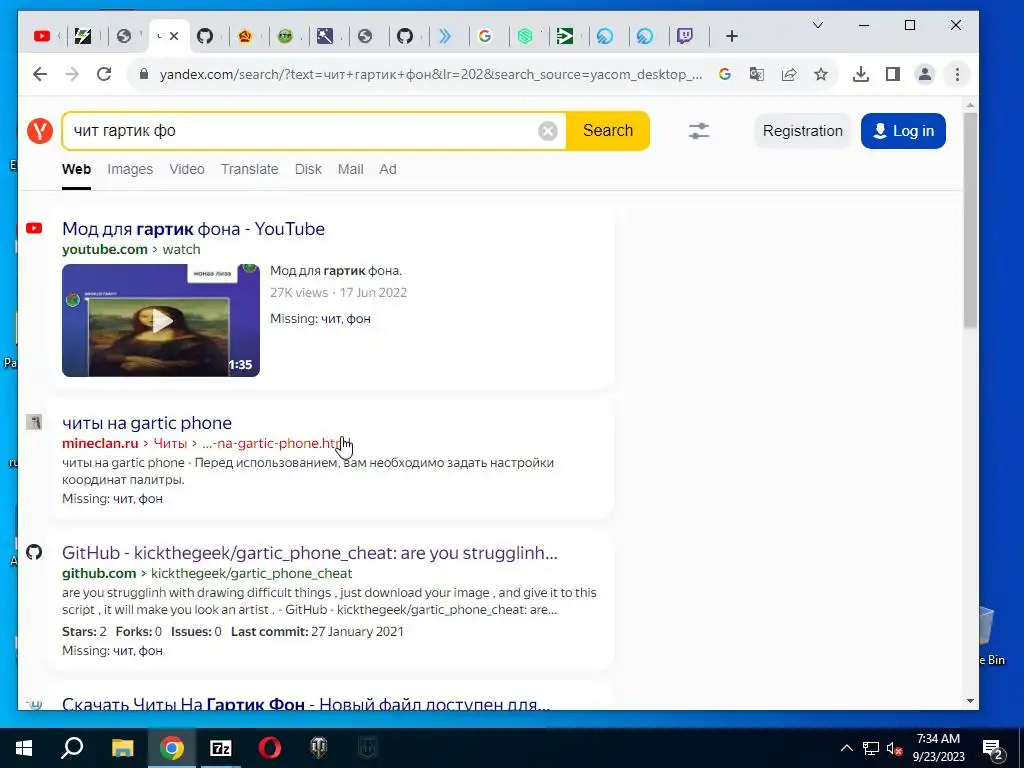
Task: Click the 'Читы' breadcrumb link
Action: (170, 443)
